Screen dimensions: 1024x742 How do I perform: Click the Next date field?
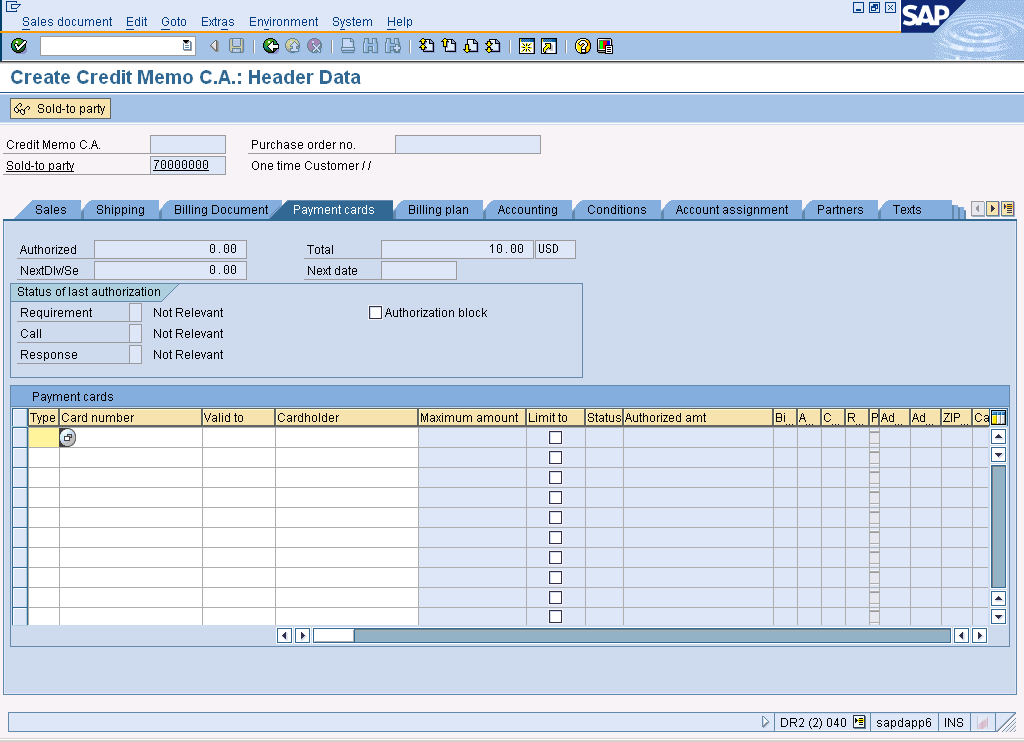pyautogui.click(x=419, y=270)
